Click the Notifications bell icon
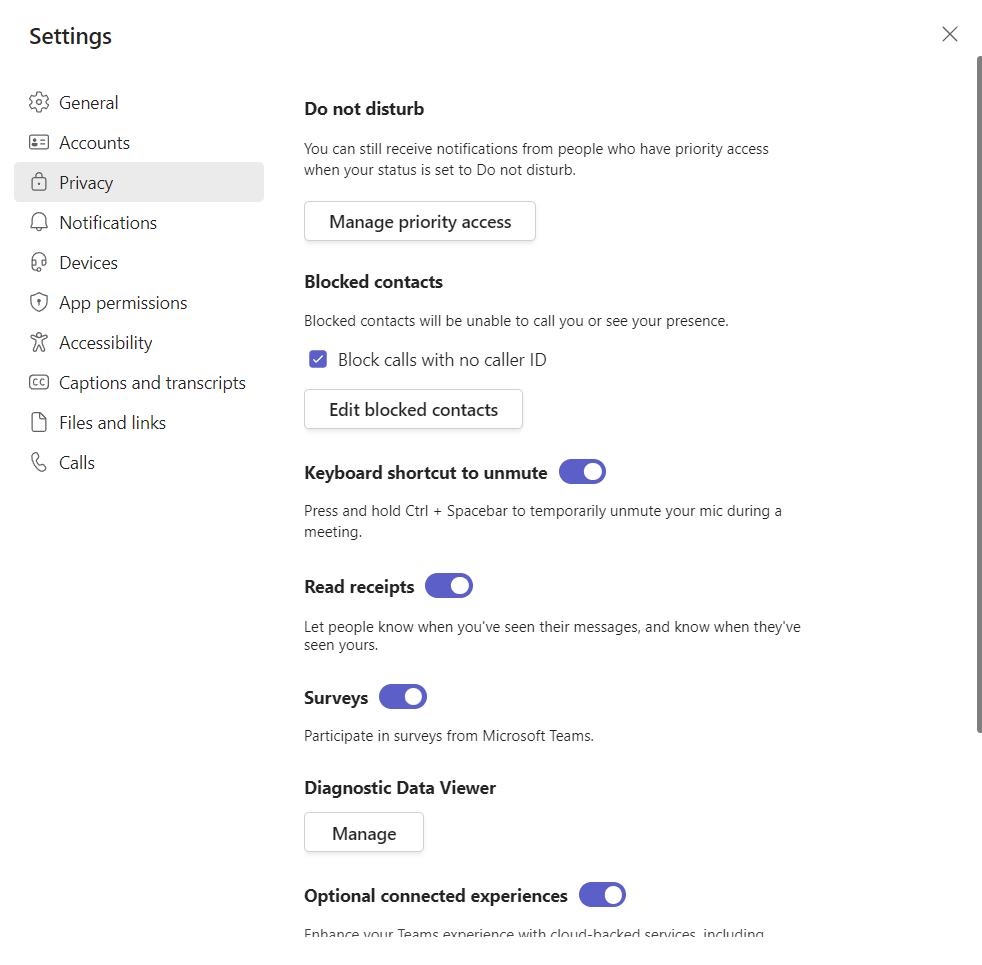This screenshot has width=982, height=965. tap(39, 222)
